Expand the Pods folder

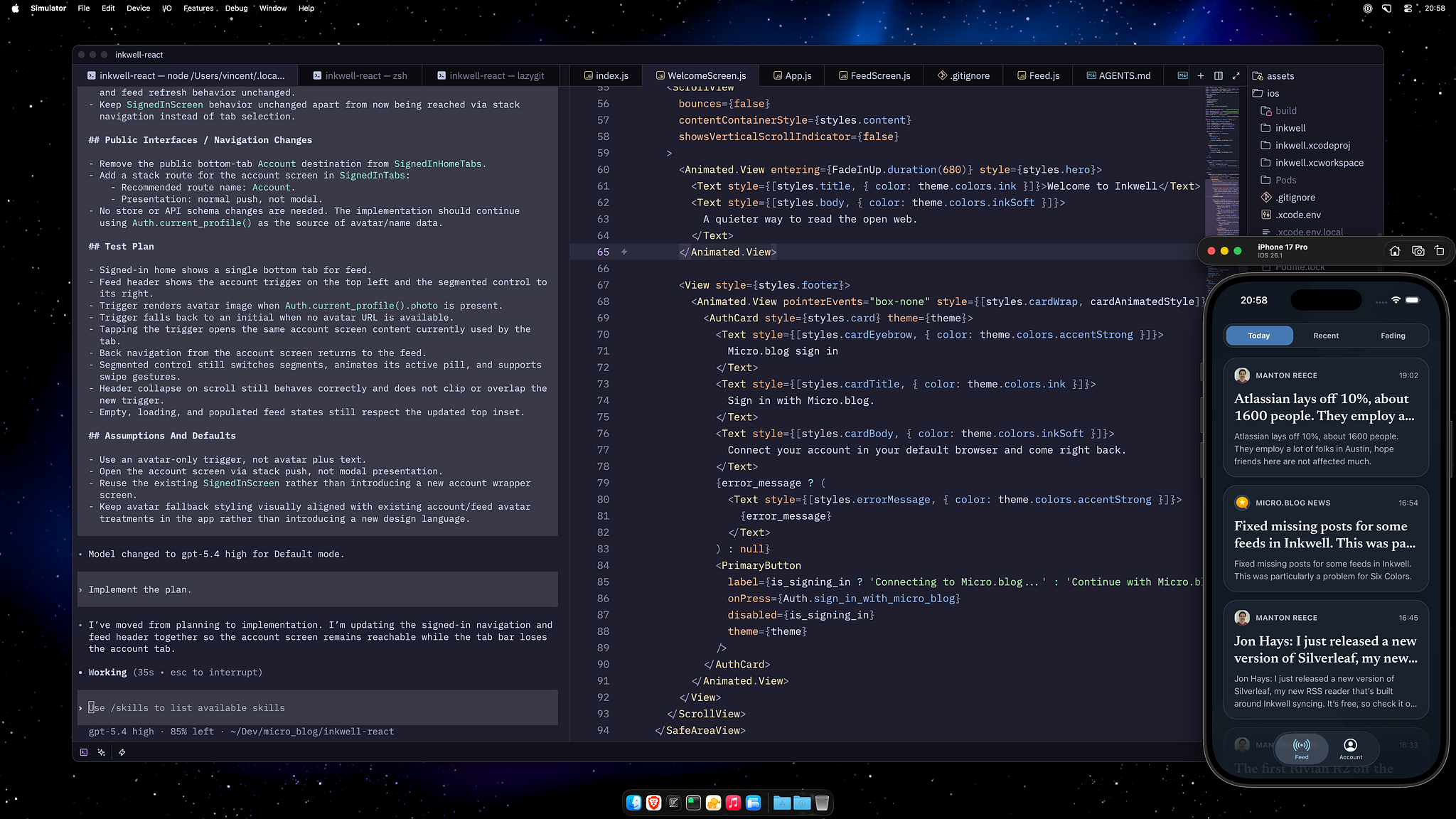(x=1285, y=180)
